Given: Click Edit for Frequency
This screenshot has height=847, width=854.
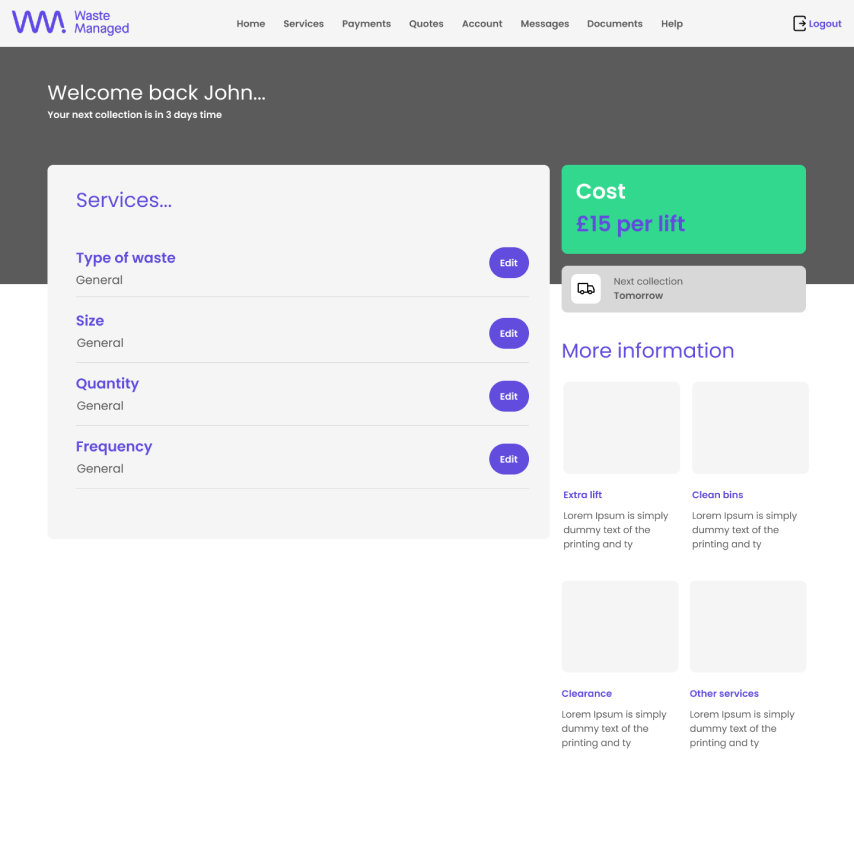Looking at the screenshot, I should point(509,459).
